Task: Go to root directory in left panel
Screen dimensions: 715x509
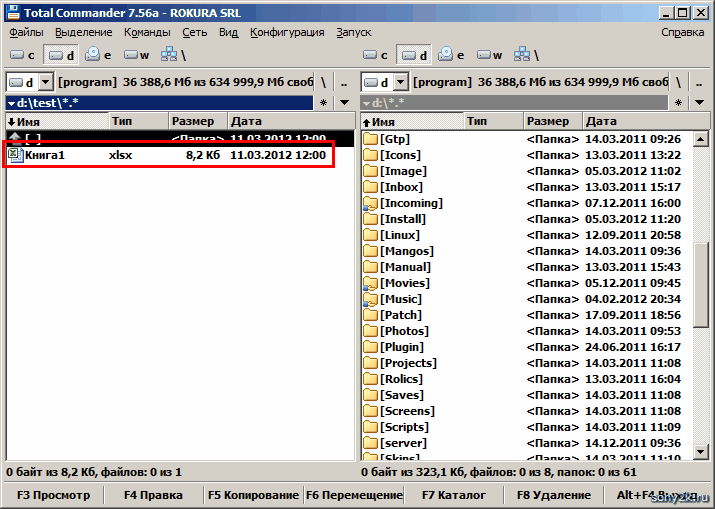Action: pos(323,83)
